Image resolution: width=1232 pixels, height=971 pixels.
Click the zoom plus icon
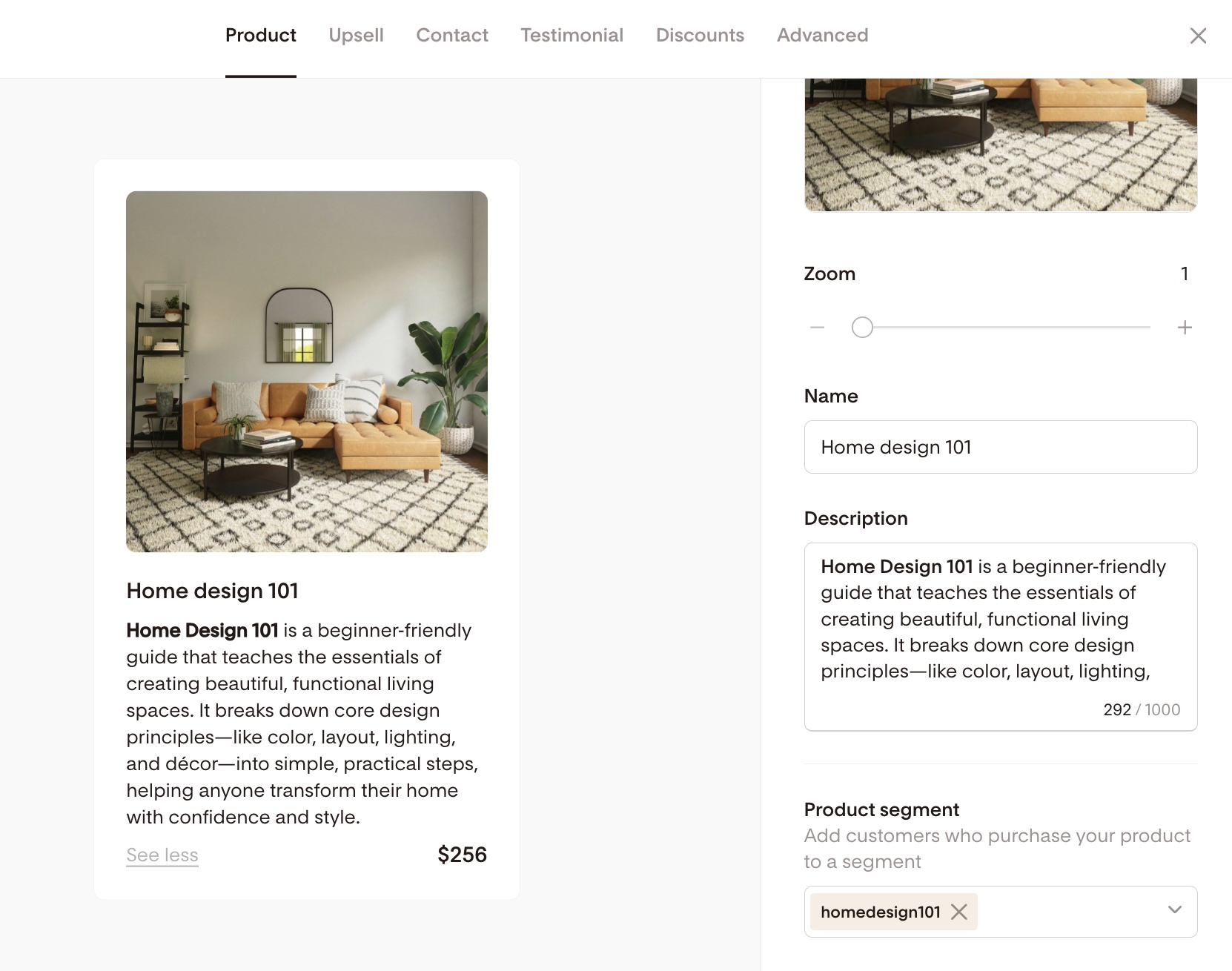(x=1185, y=328)
